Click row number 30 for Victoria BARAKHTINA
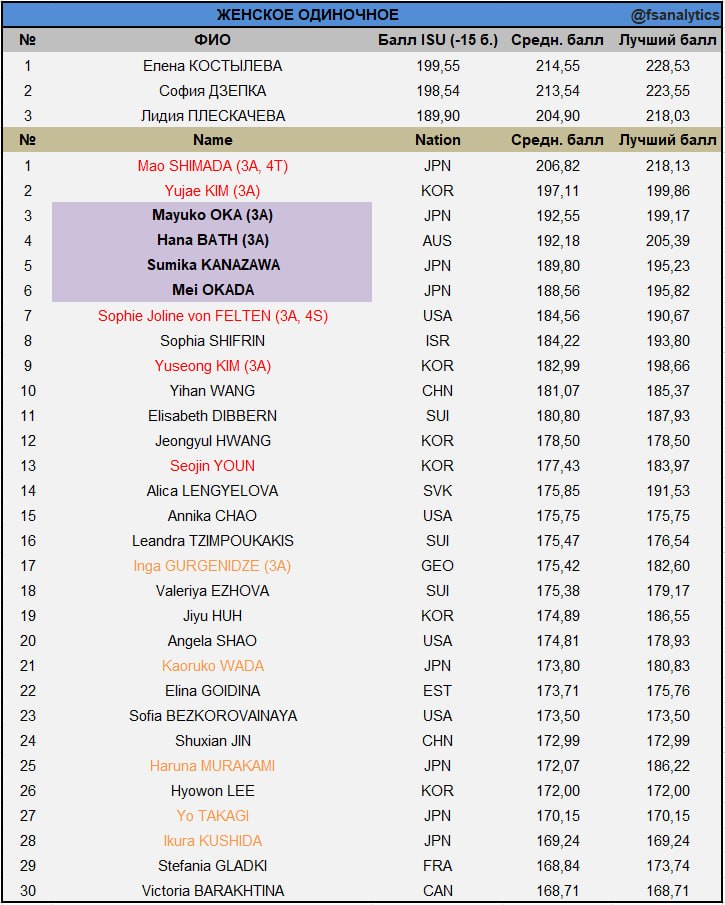Screen dimensions: 725x905 28,891
